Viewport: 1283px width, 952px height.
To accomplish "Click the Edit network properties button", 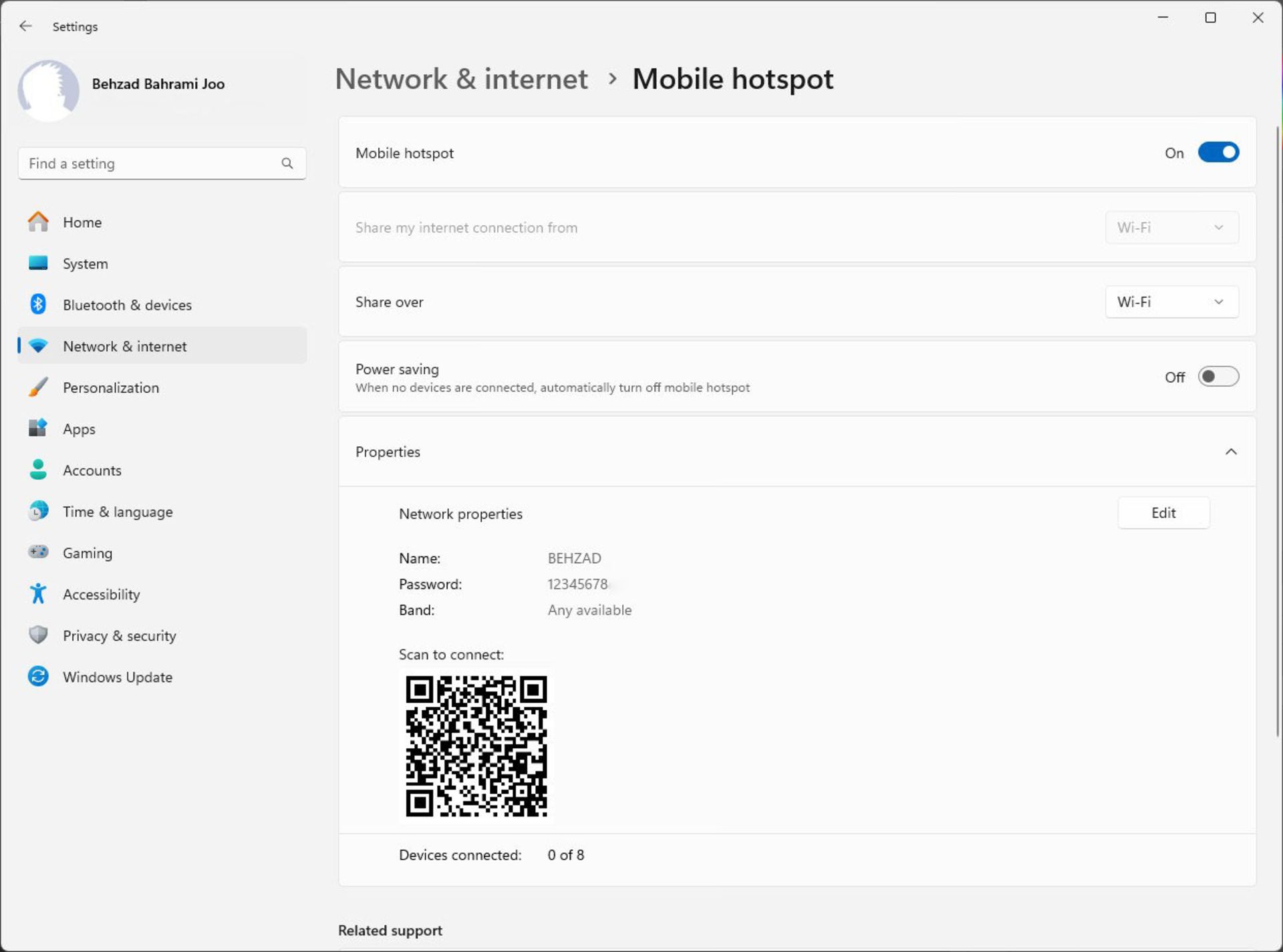I will (x=1163, y=512).
